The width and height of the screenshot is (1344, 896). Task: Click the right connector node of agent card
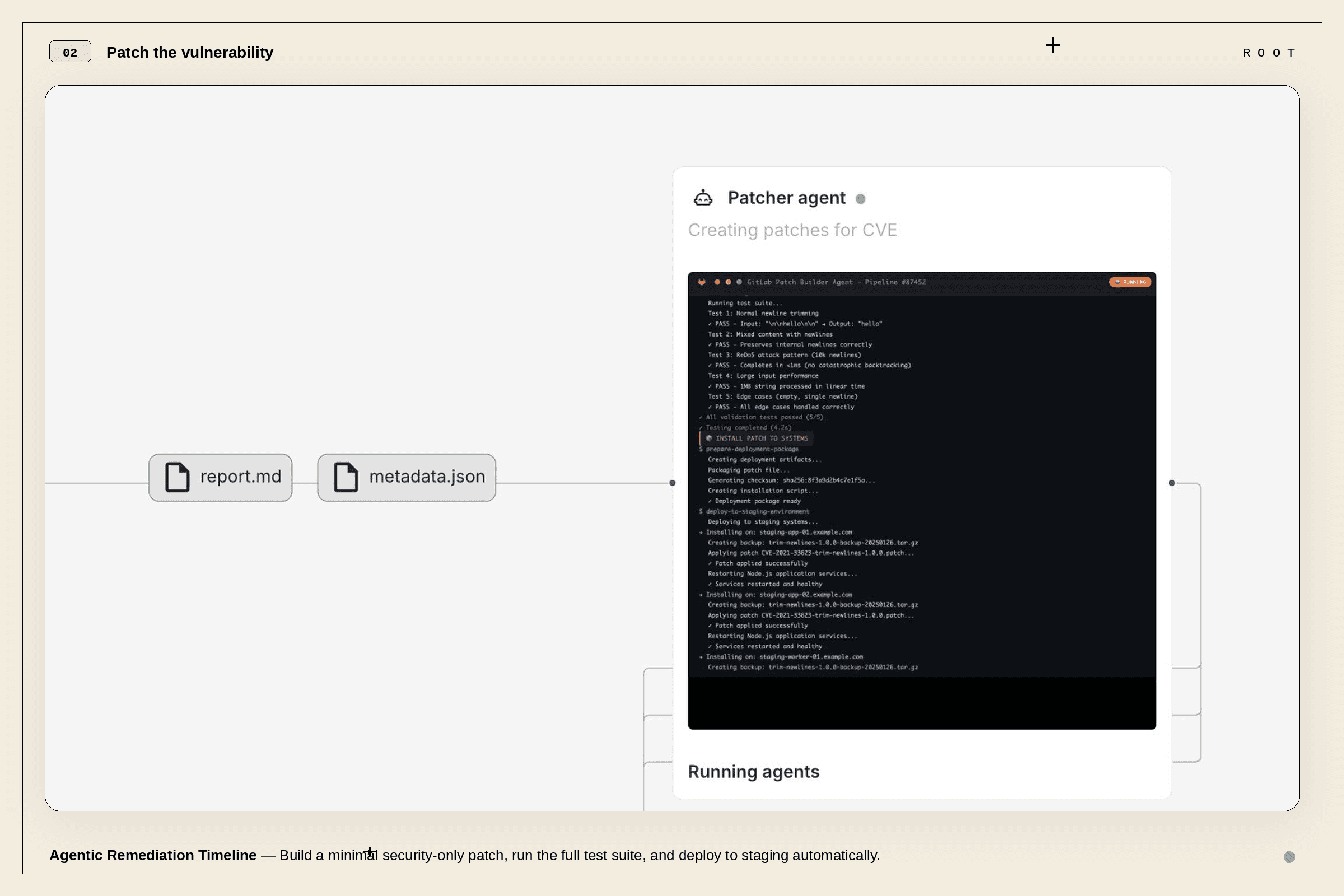[x=1172, y=483]
